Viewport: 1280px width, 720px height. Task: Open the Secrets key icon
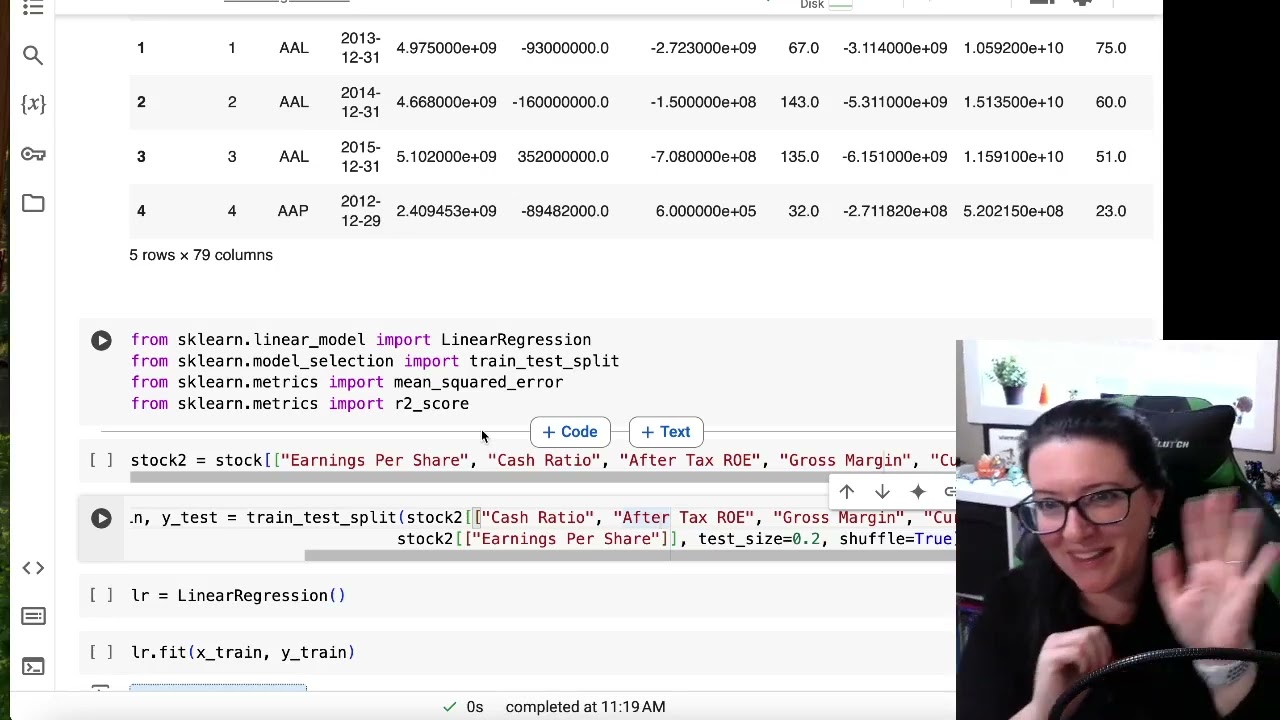(33, 154)
